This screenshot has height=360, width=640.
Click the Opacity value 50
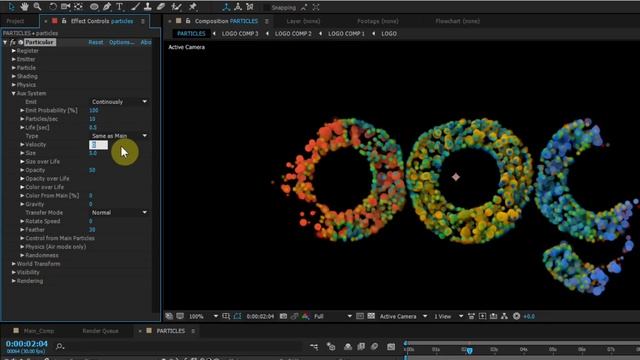[92, 170]
